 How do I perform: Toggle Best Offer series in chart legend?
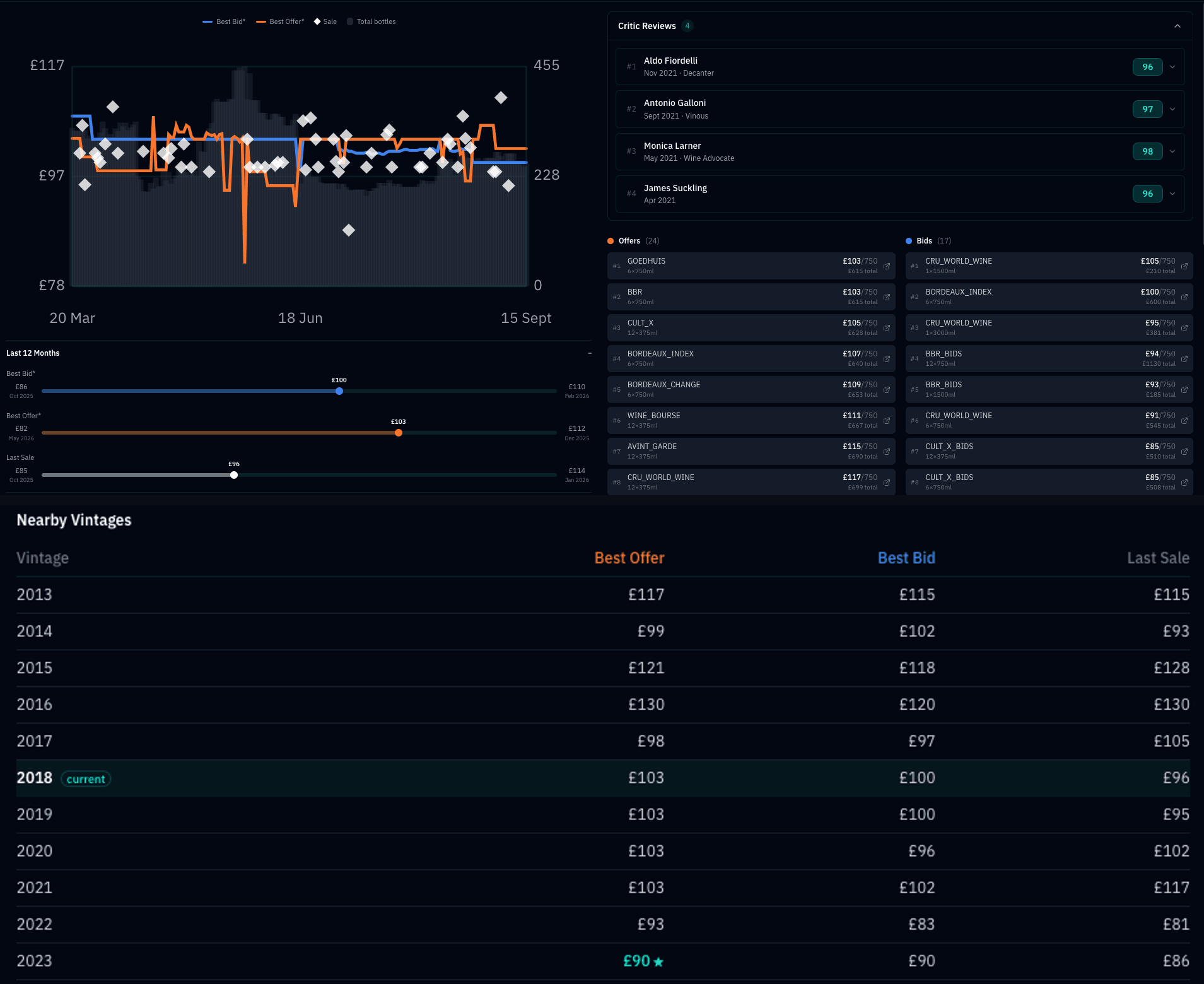(x=280, y=21)
